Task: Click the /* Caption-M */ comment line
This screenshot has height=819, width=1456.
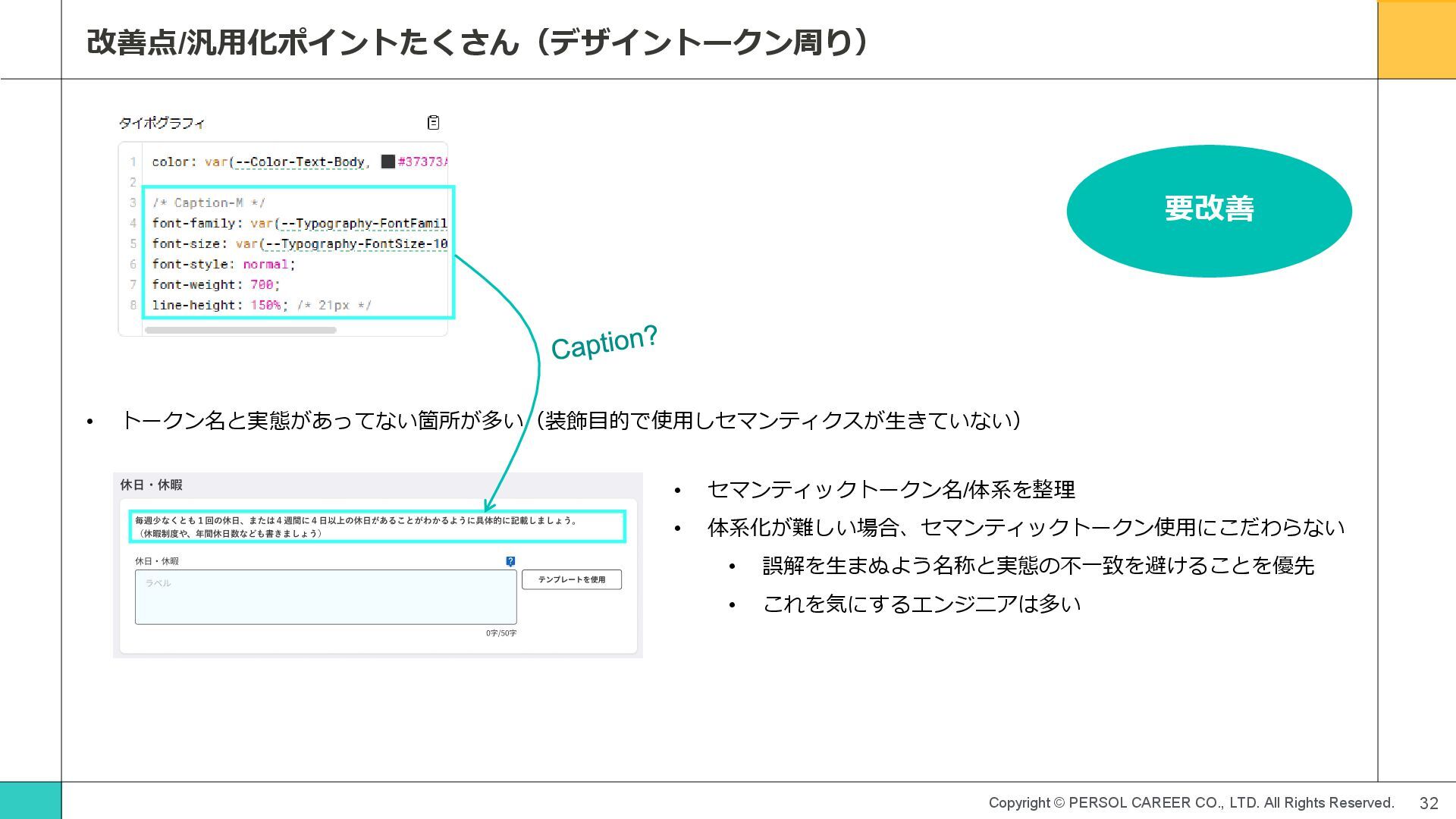Action: [x=209, y=202]
